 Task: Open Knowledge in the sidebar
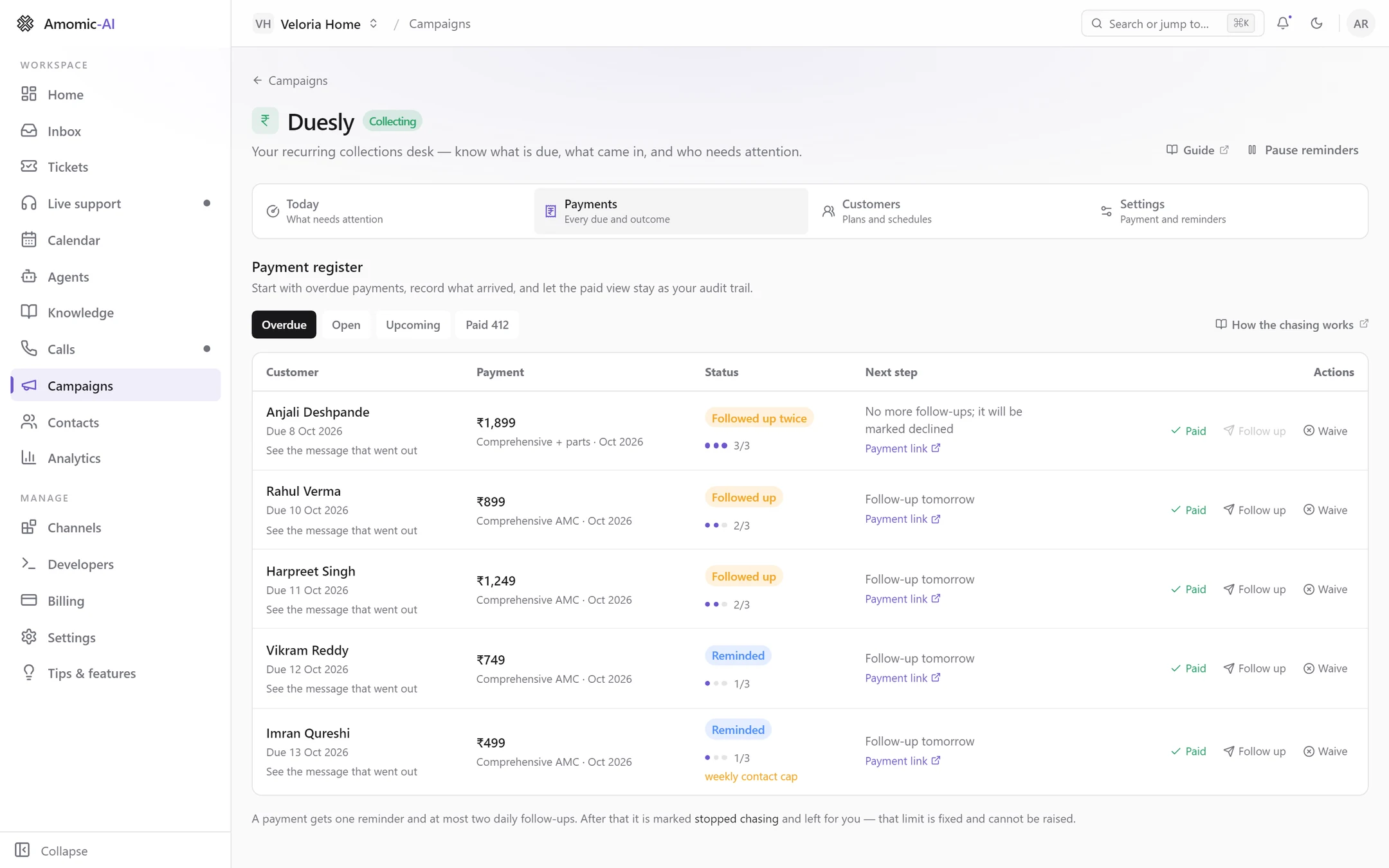click(x=116, y=313)
